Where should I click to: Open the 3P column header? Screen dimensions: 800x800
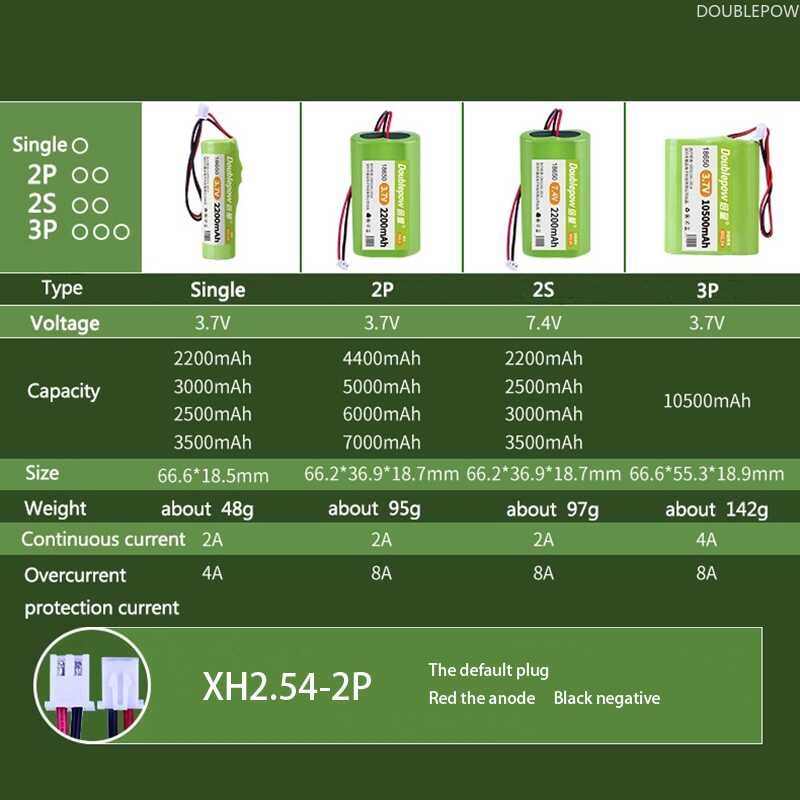click(x=706, y=290)
